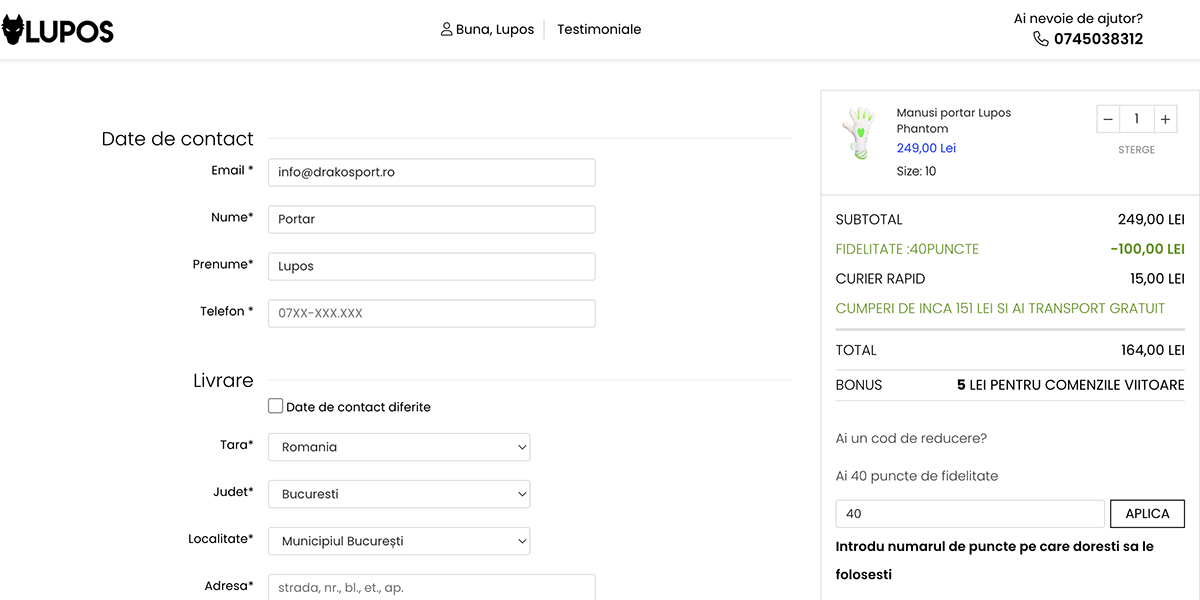Open the goalkeeper glove product thumbnail
The image size is (1200, 600).
(x=859, y=134)
